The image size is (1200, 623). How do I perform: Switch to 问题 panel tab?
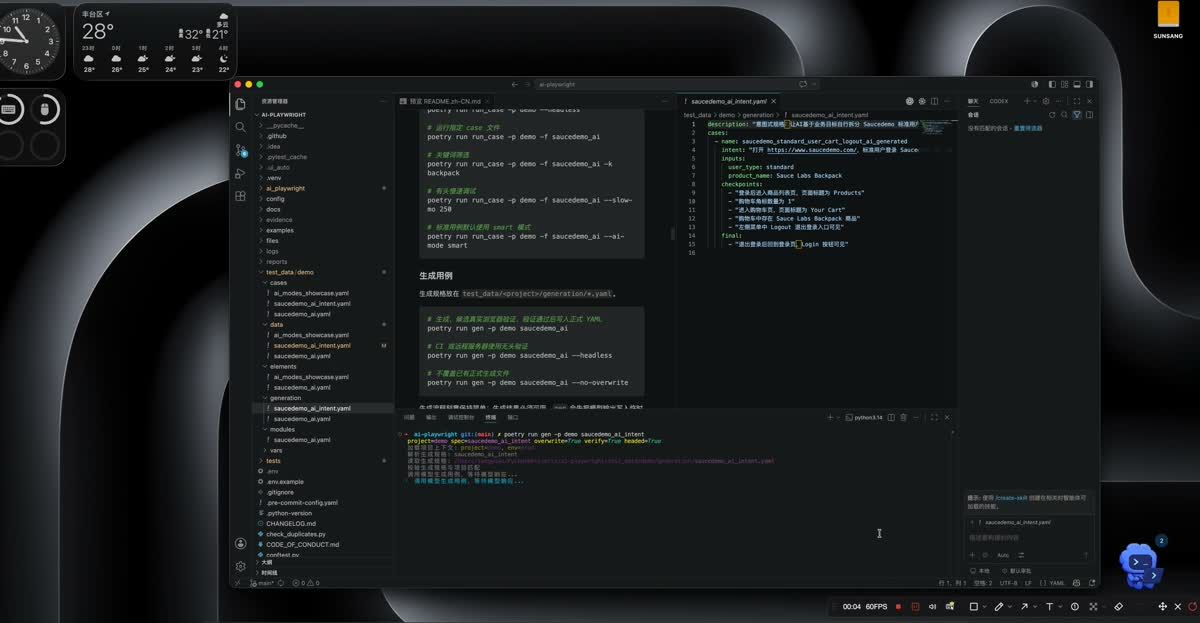pos(409,417)
